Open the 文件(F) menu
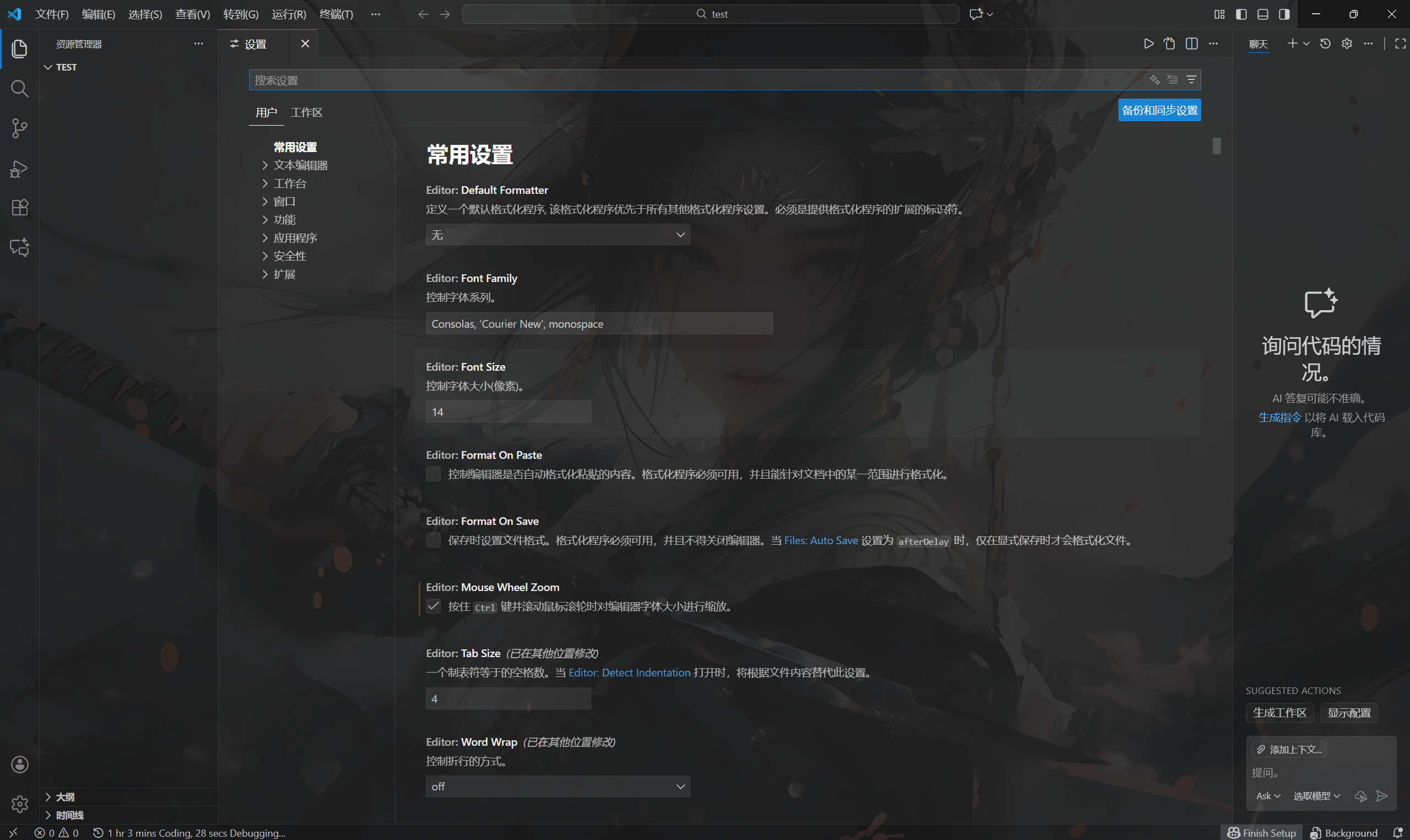This screenshot has height=840, width=1410. pyautogui.click(x=51, y=14)
